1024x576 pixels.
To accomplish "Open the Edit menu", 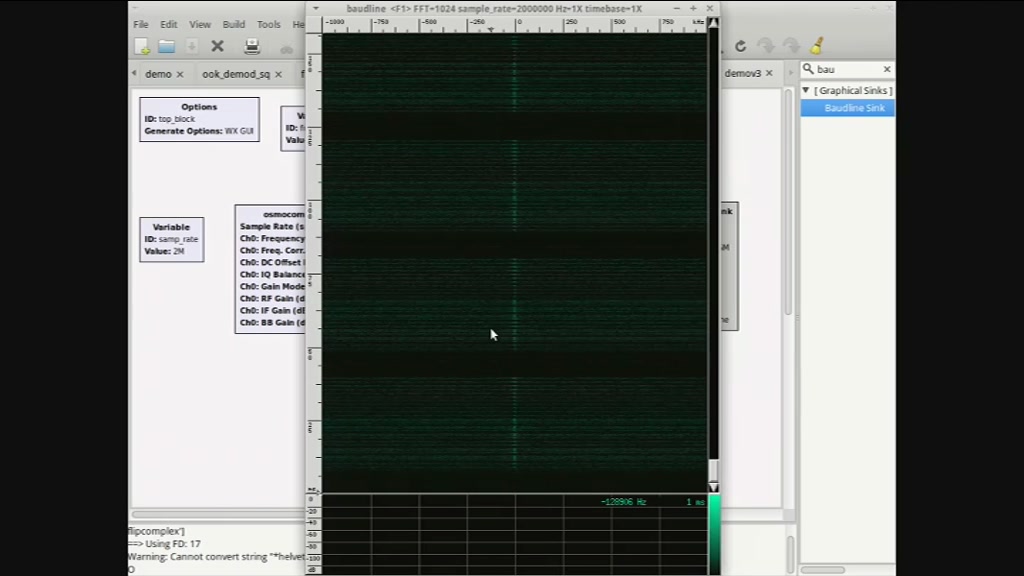I will pyautogui.click(x=168, y=24).
